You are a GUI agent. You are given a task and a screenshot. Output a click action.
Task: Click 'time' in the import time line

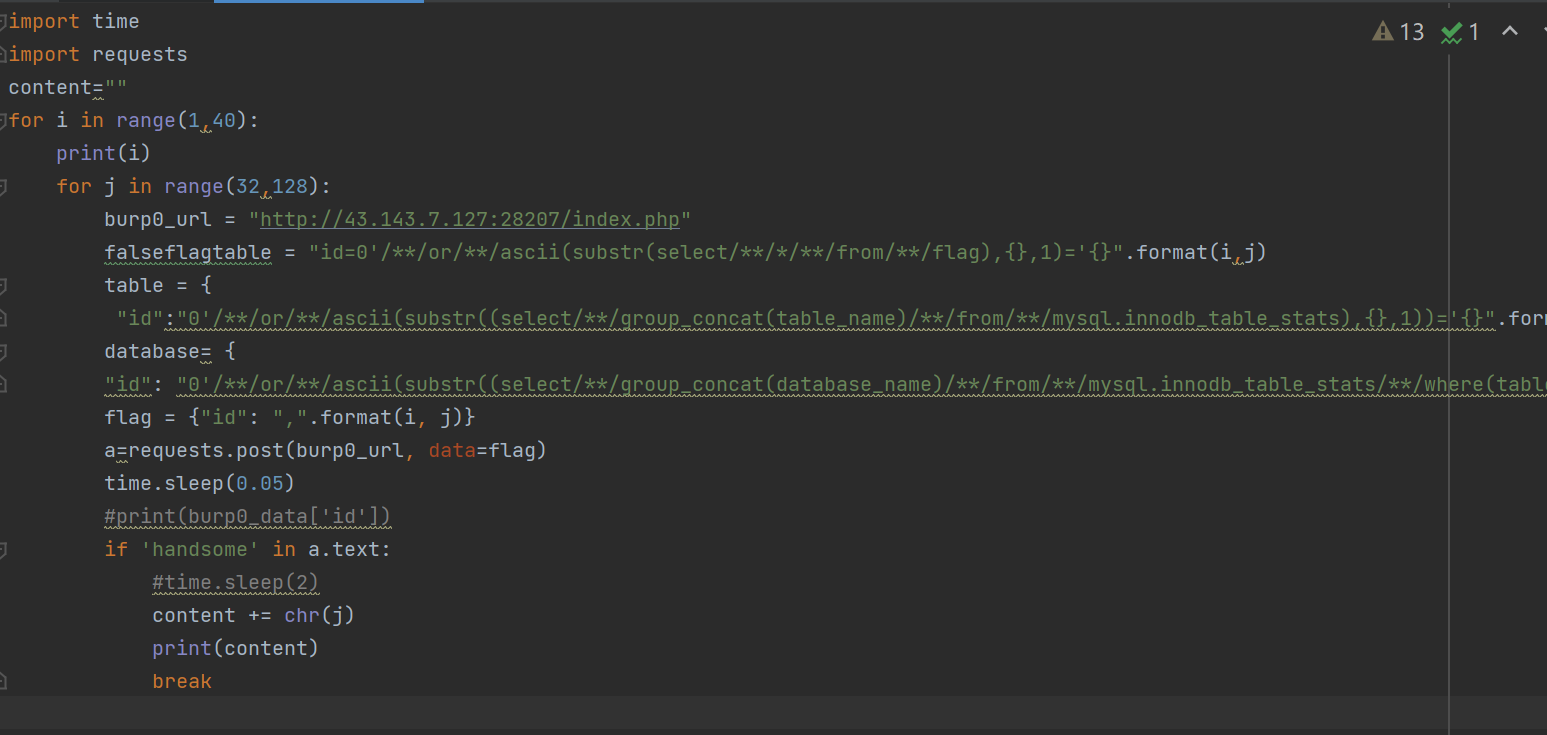click(116, 21)
